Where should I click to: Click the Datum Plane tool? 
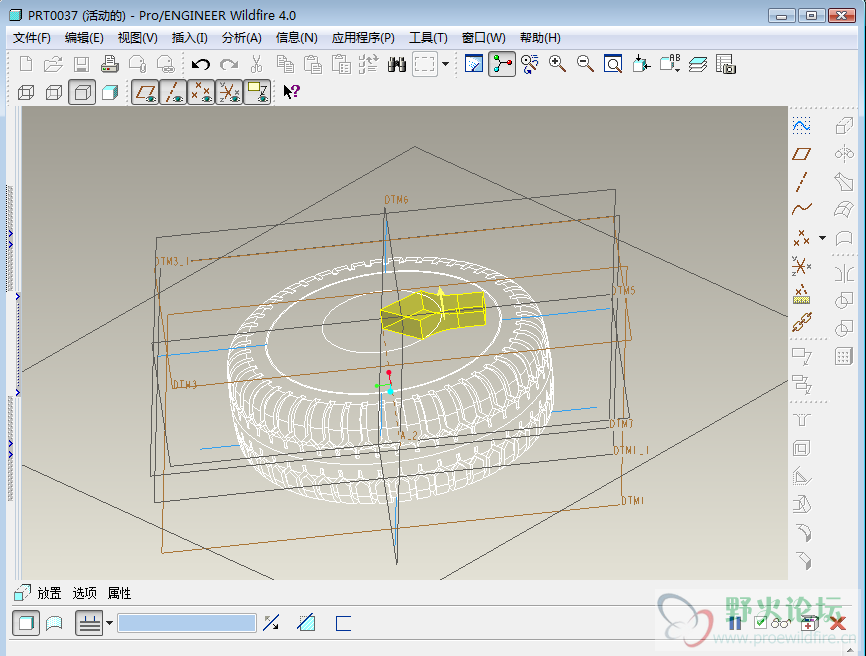tap(801, 154)
